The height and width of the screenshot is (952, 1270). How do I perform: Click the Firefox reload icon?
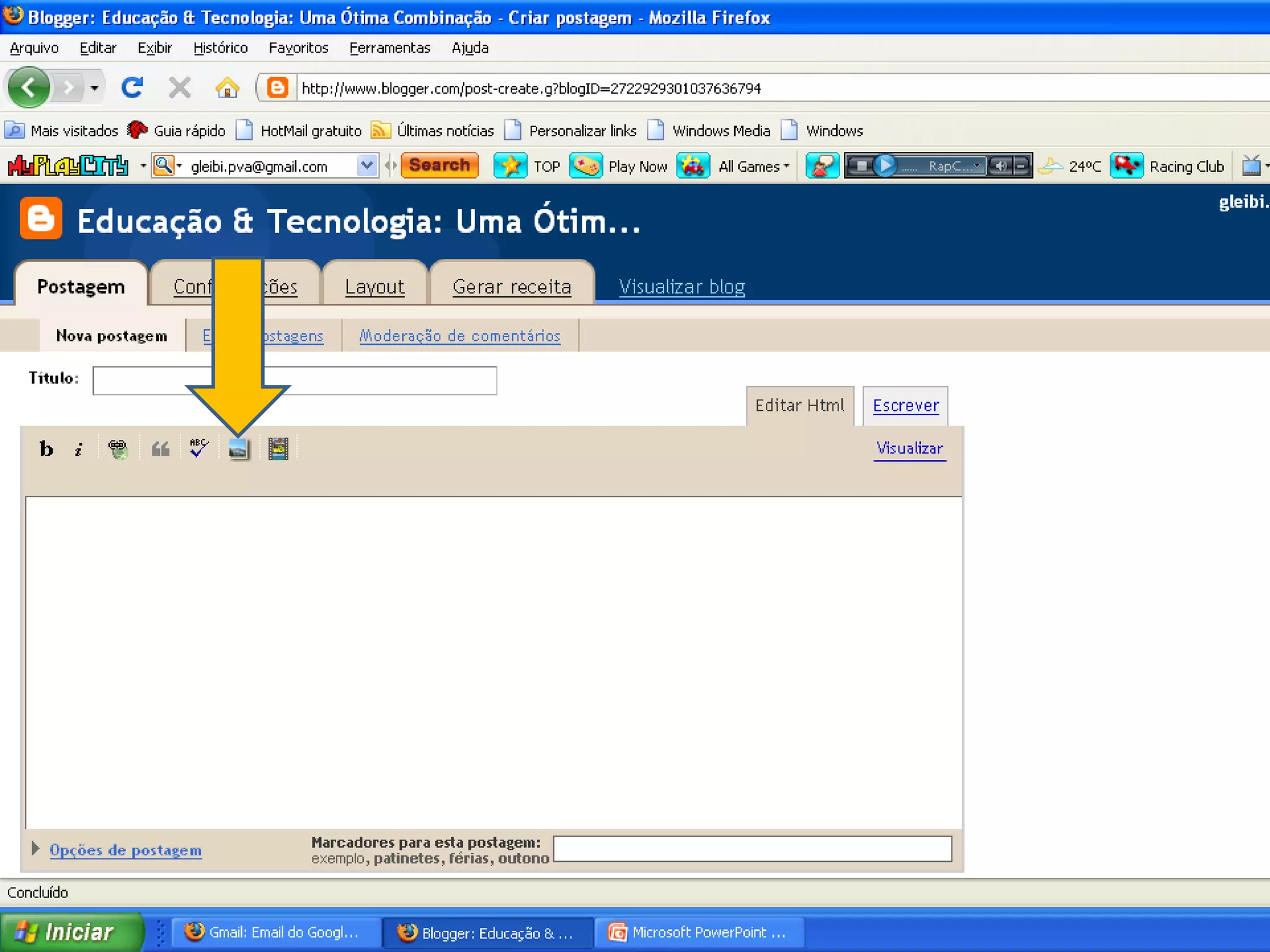[132, 87]
